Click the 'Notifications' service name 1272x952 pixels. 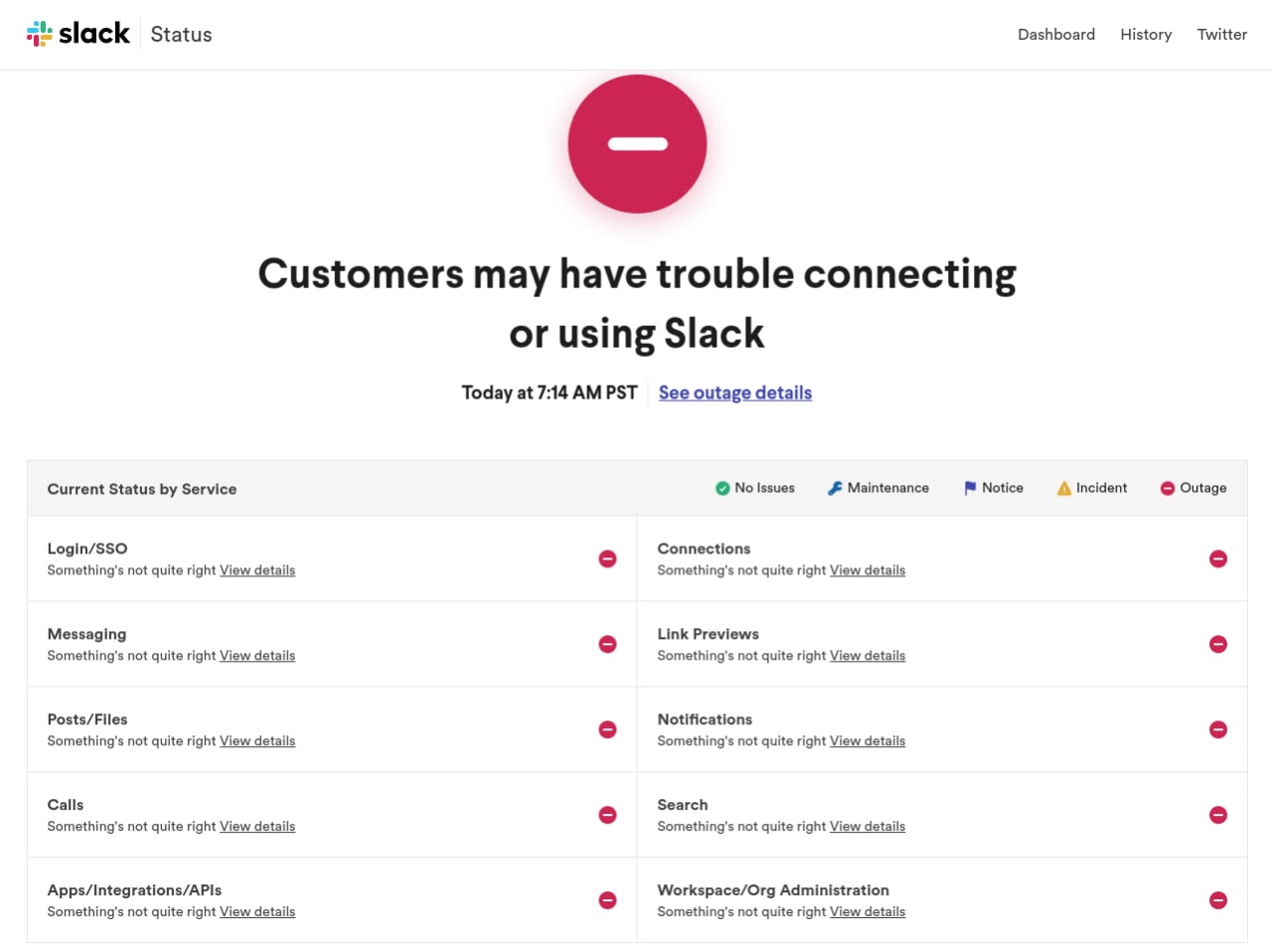point(705,719)
